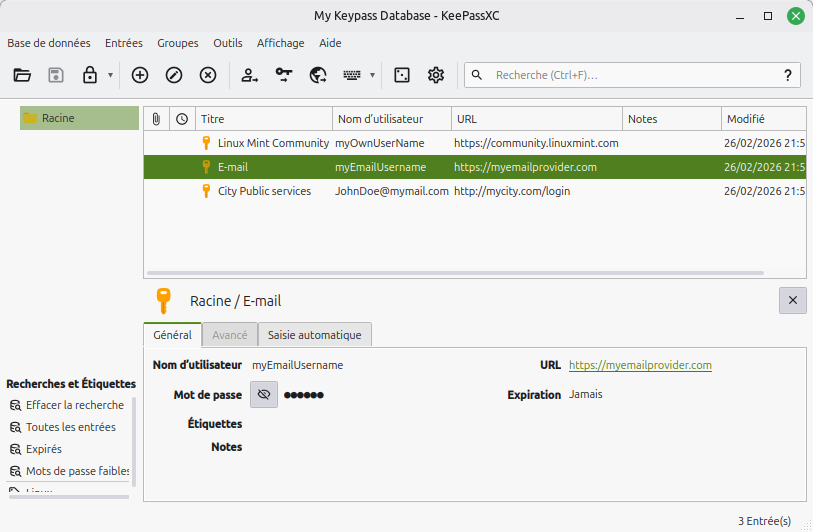Open the password generator dice icon
The width and height of the screenshot is (813, 532).
(402, 75)
